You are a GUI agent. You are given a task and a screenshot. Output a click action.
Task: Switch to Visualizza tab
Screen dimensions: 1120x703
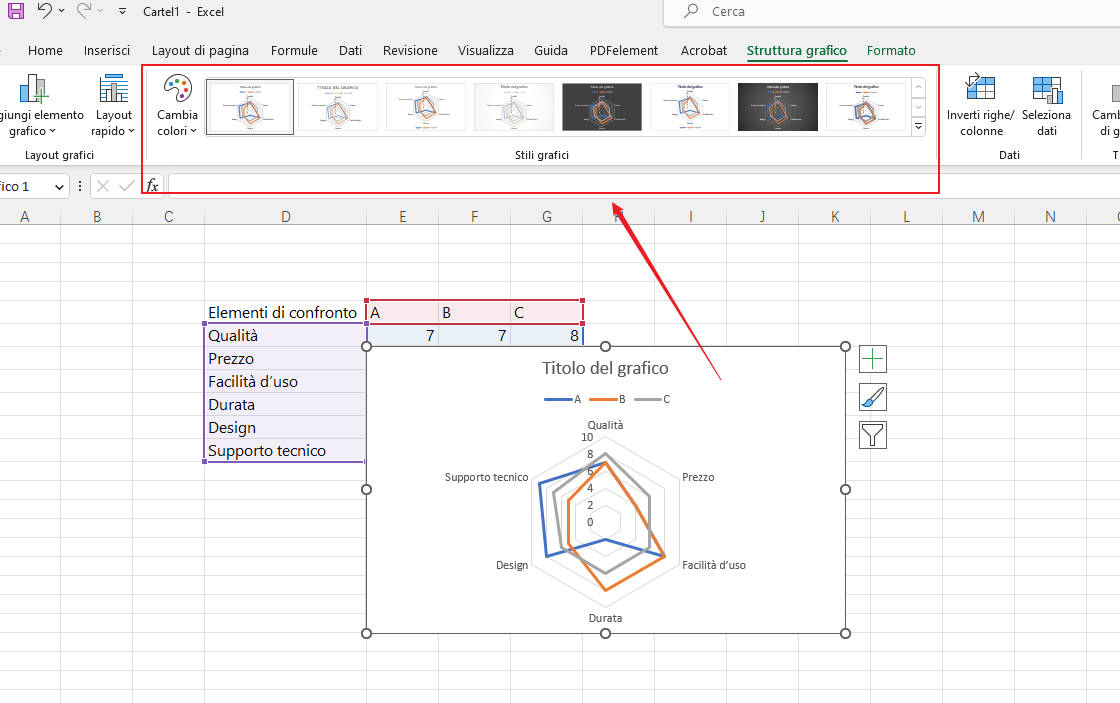pyautogui.click(x=486, y=50)
